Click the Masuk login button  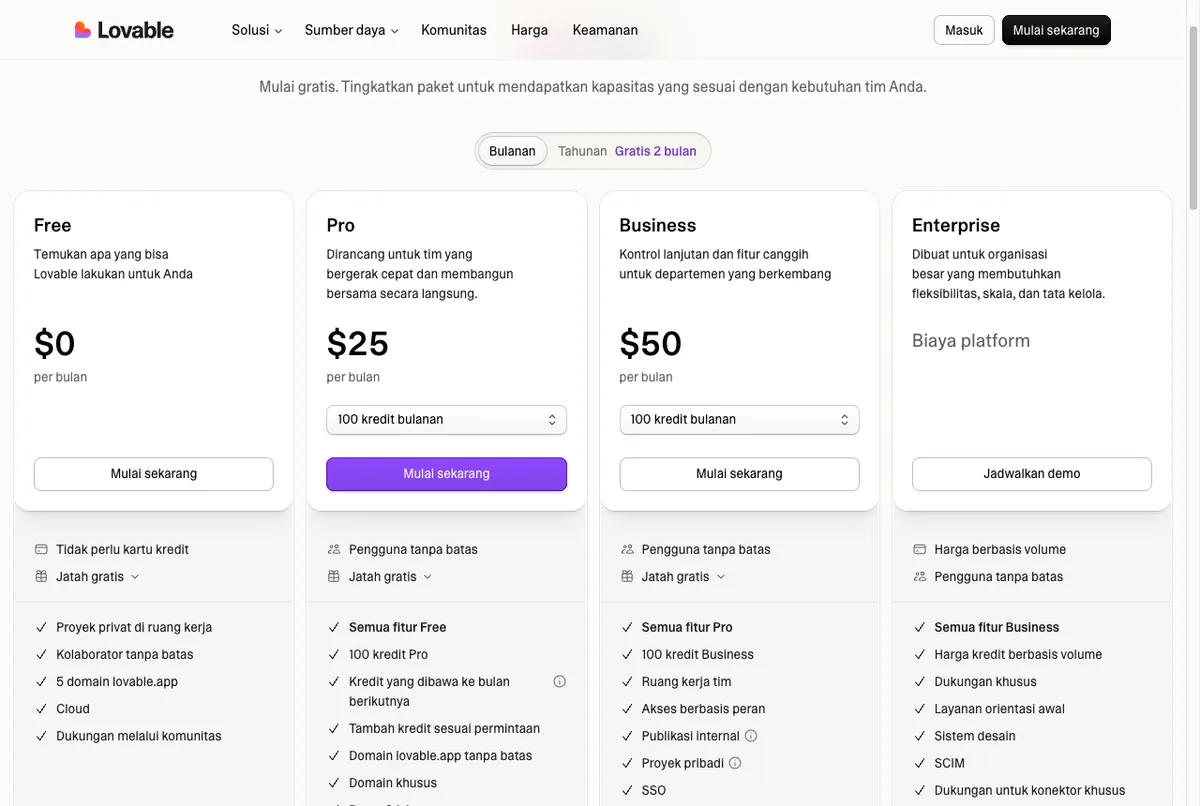[x=964, y=30]
